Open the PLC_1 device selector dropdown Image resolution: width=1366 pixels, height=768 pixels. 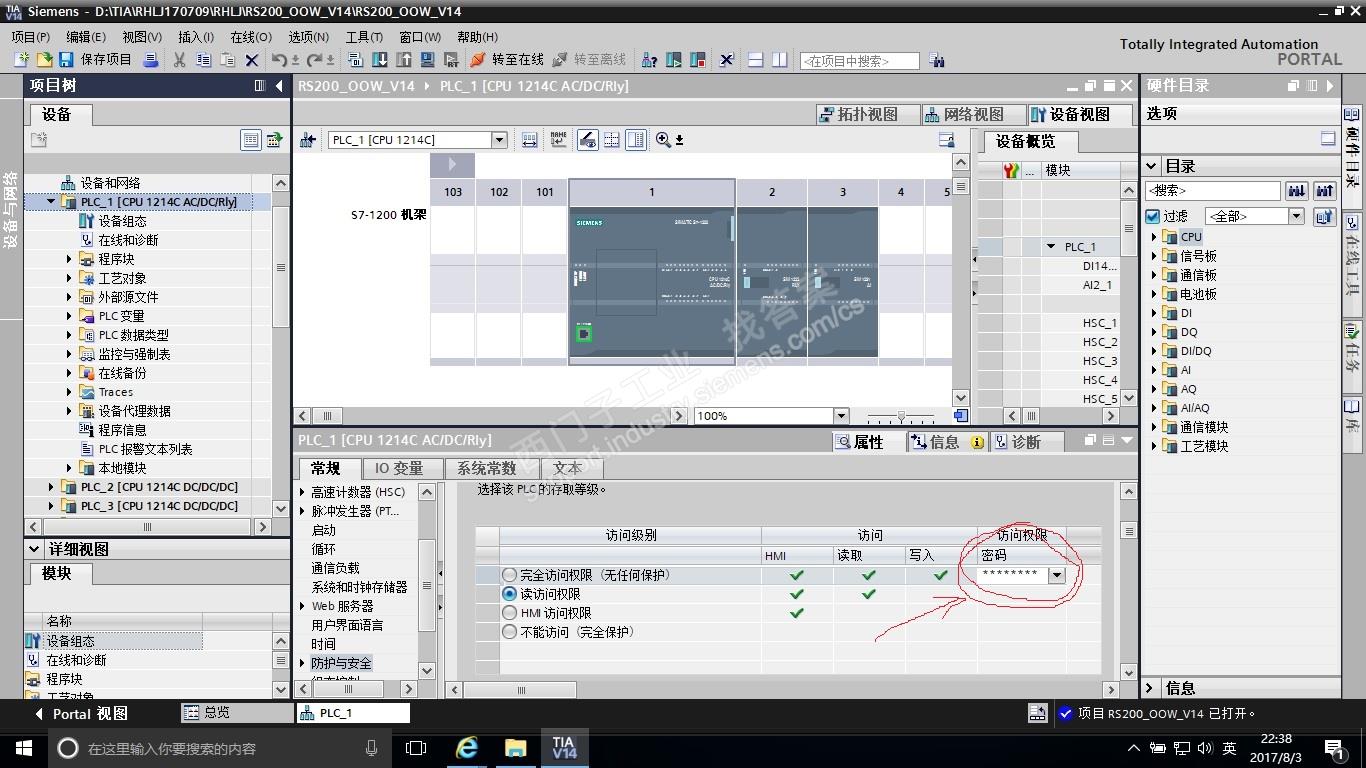pyautogui.click(x=499, y=140)
